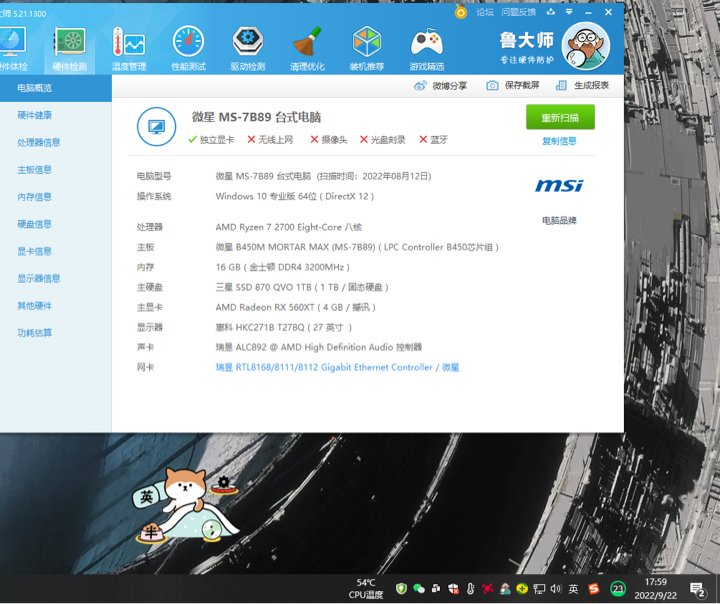720x604 pixels.
Task: Open the Windows Security shield tray icon
Action: pos(453,588)
